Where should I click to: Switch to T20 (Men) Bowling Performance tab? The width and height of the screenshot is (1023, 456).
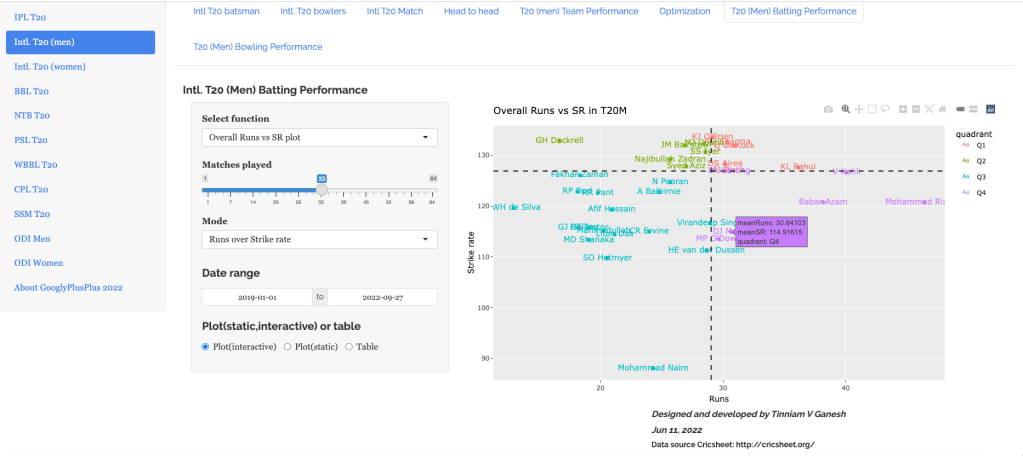point(257,46)
